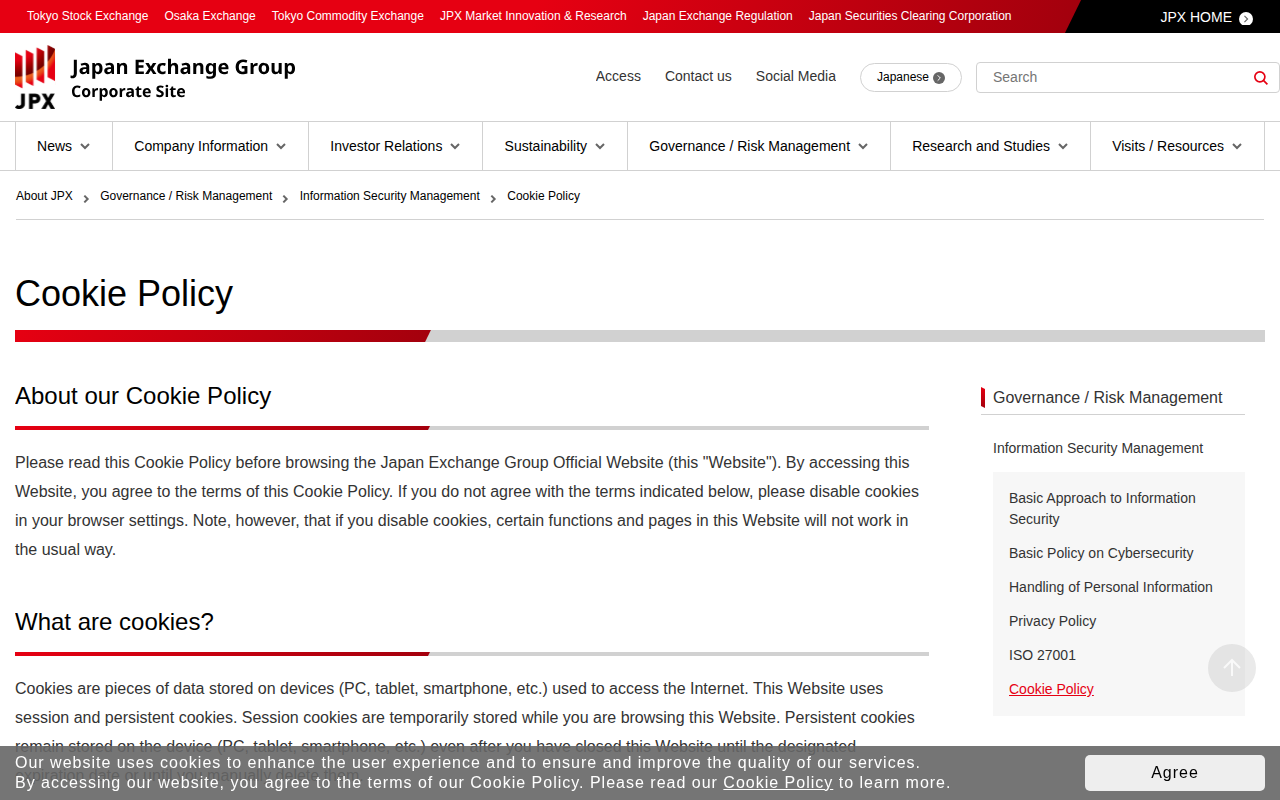Click the red search magnifier icon
This screenshot has height=800, width=1280.
[x=1260, y=77]
